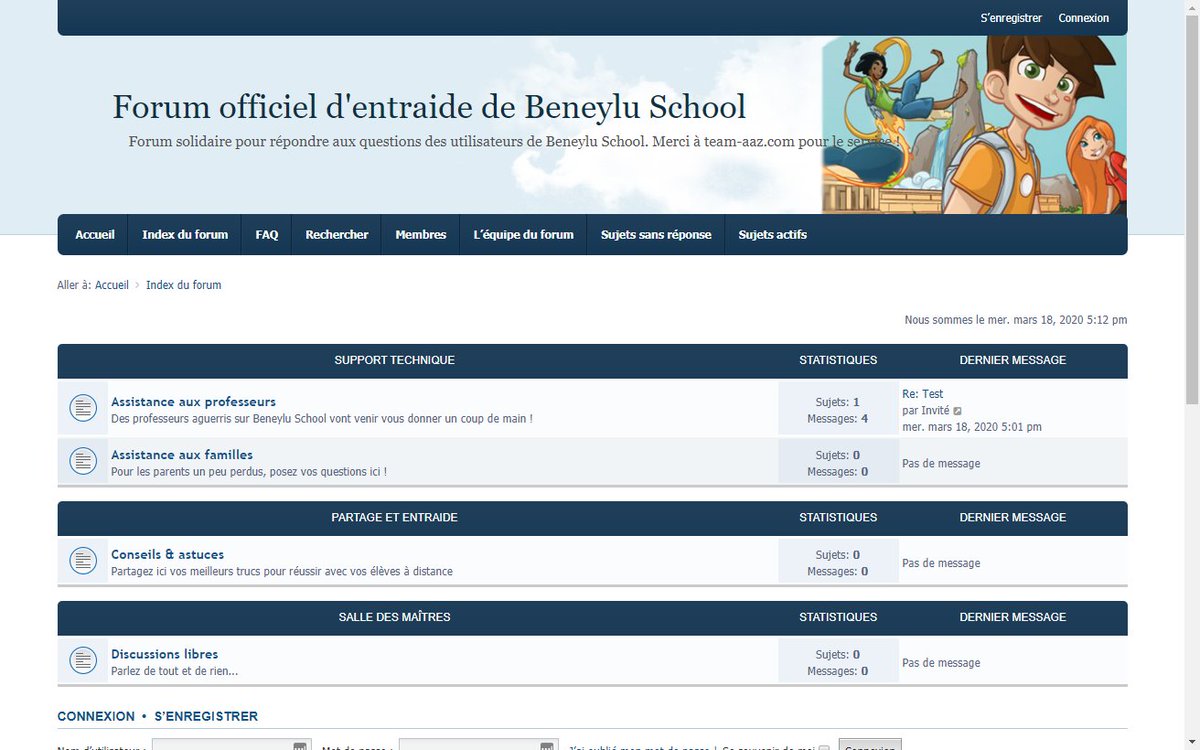1200x750 pixels.
Task: Open the SUPPORT TECHNIQUE category header
Action: (394, 360)
